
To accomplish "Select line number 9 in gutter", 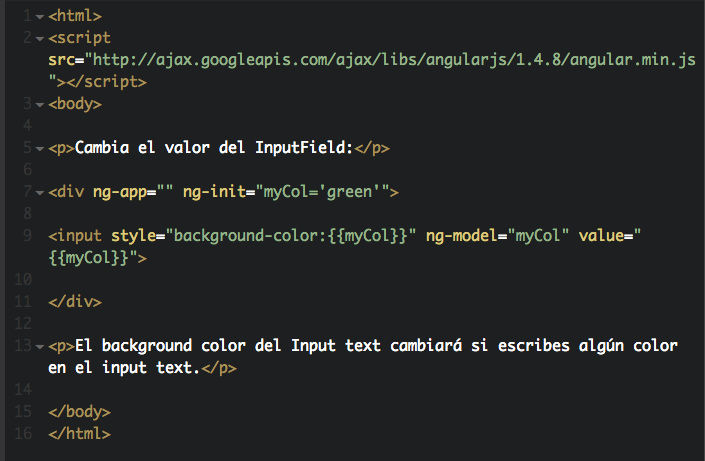I will [27, 235].
